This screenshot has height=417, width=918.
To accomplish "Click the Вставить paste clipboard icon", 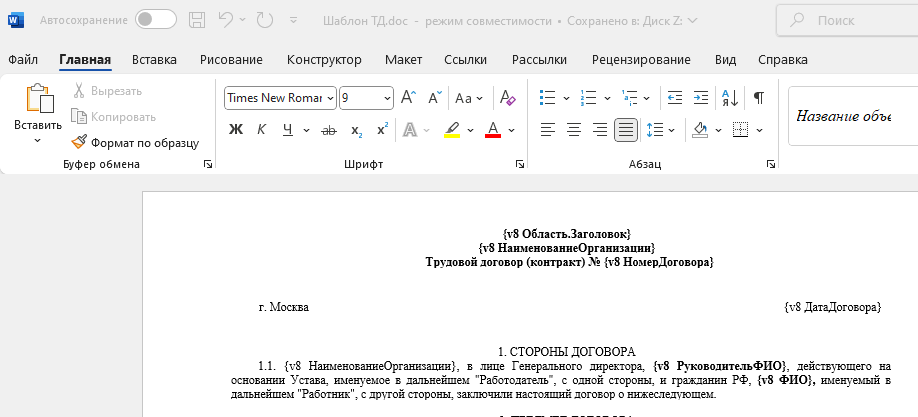I will 39,98.
